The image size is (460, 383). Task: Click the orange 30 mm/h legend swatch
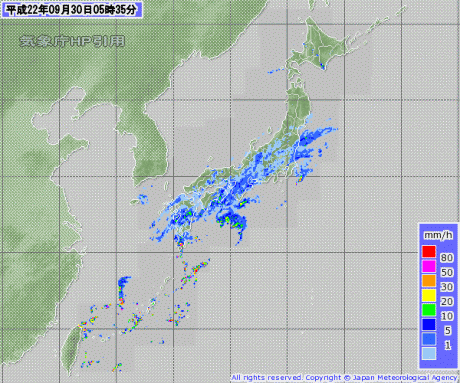click(x=429, y=281)
